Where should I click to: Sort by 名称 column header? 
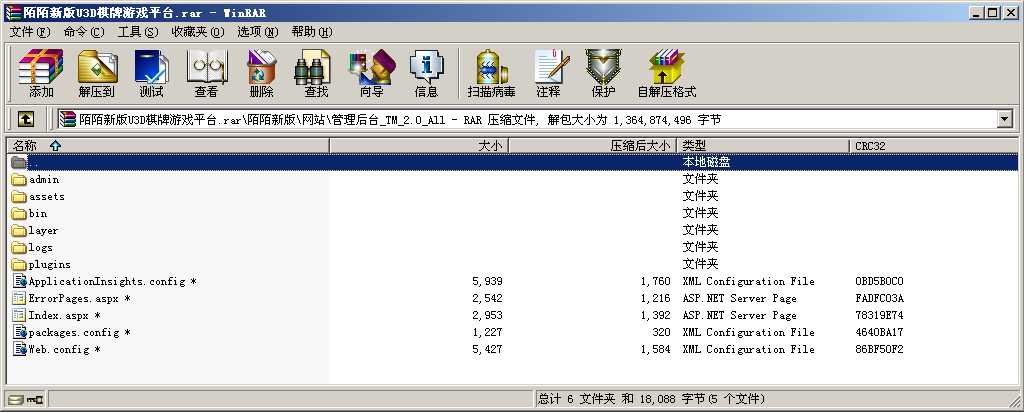(168, 146)
